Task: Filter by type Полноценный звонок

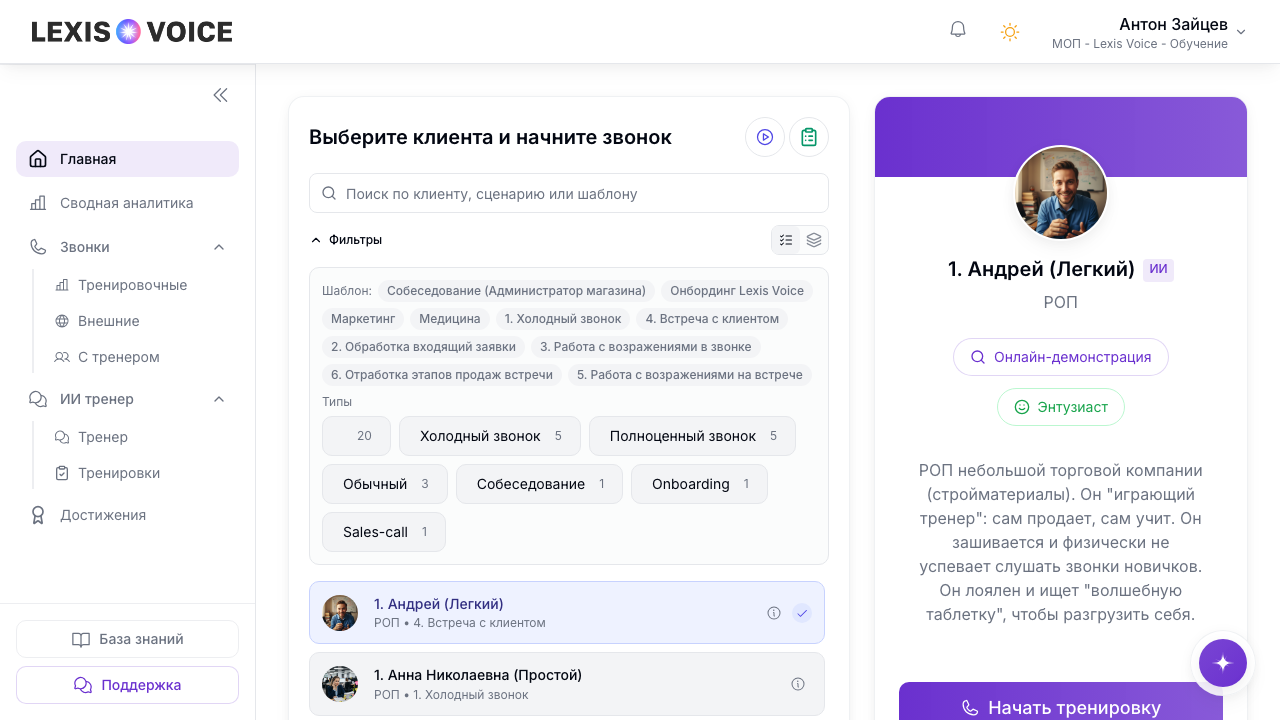Action: (692, 436)
